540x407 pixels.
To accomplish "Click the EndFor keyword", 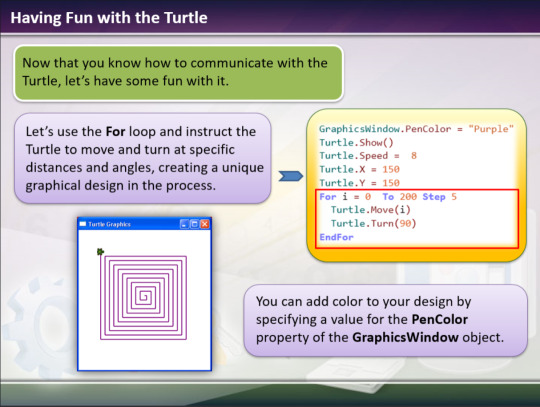I will tap(336, 237).
